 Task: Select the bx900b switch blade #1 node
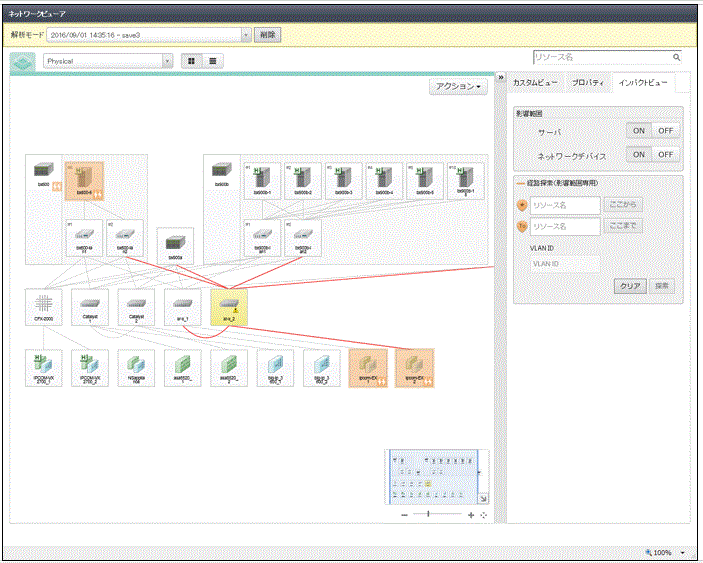262,238
